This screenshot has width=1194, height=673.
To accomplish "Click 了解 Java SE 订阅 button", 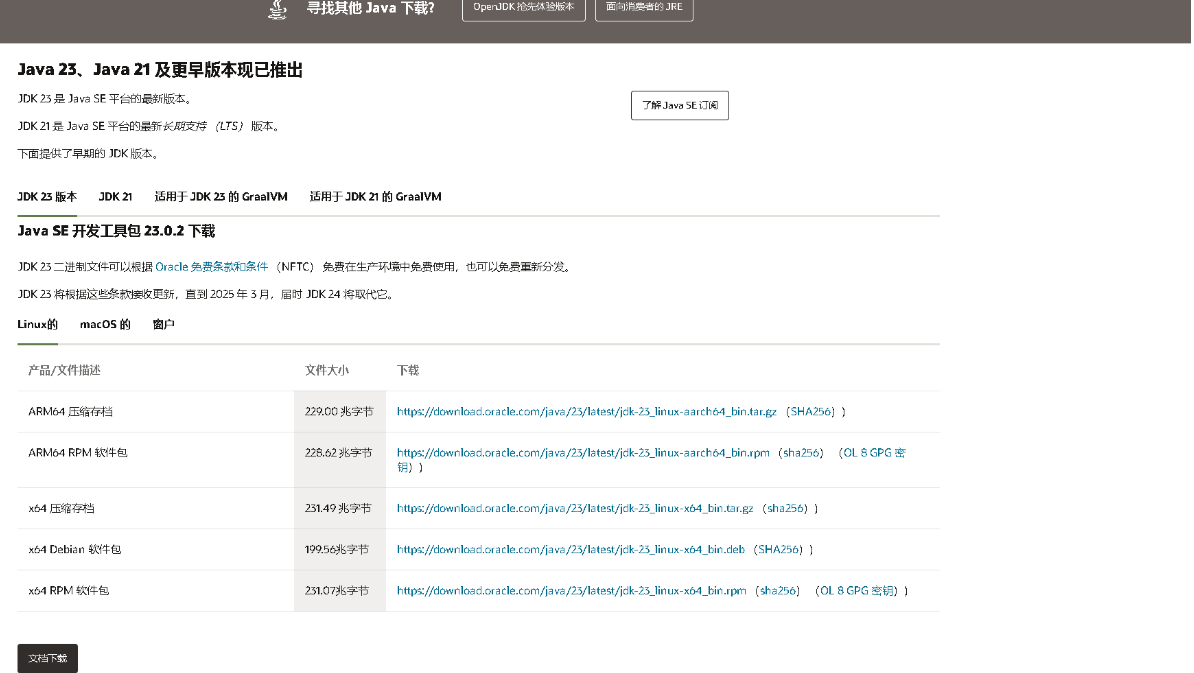I will coord(679,105).
